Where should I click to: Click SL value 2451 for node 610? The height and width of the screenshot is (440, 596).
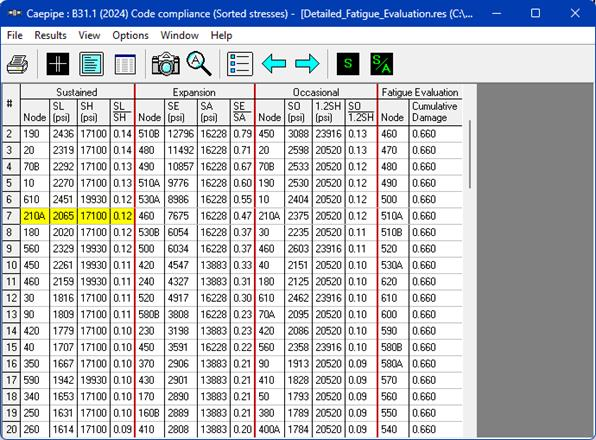coord(63,199)
